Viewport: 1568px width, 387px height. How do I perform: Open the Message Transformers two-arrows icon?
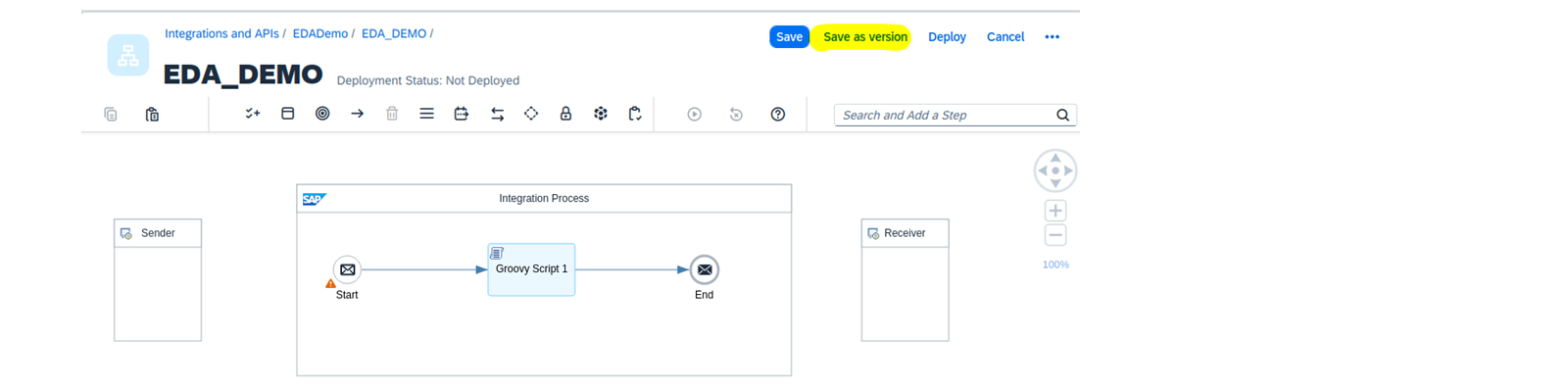point(497,115)
